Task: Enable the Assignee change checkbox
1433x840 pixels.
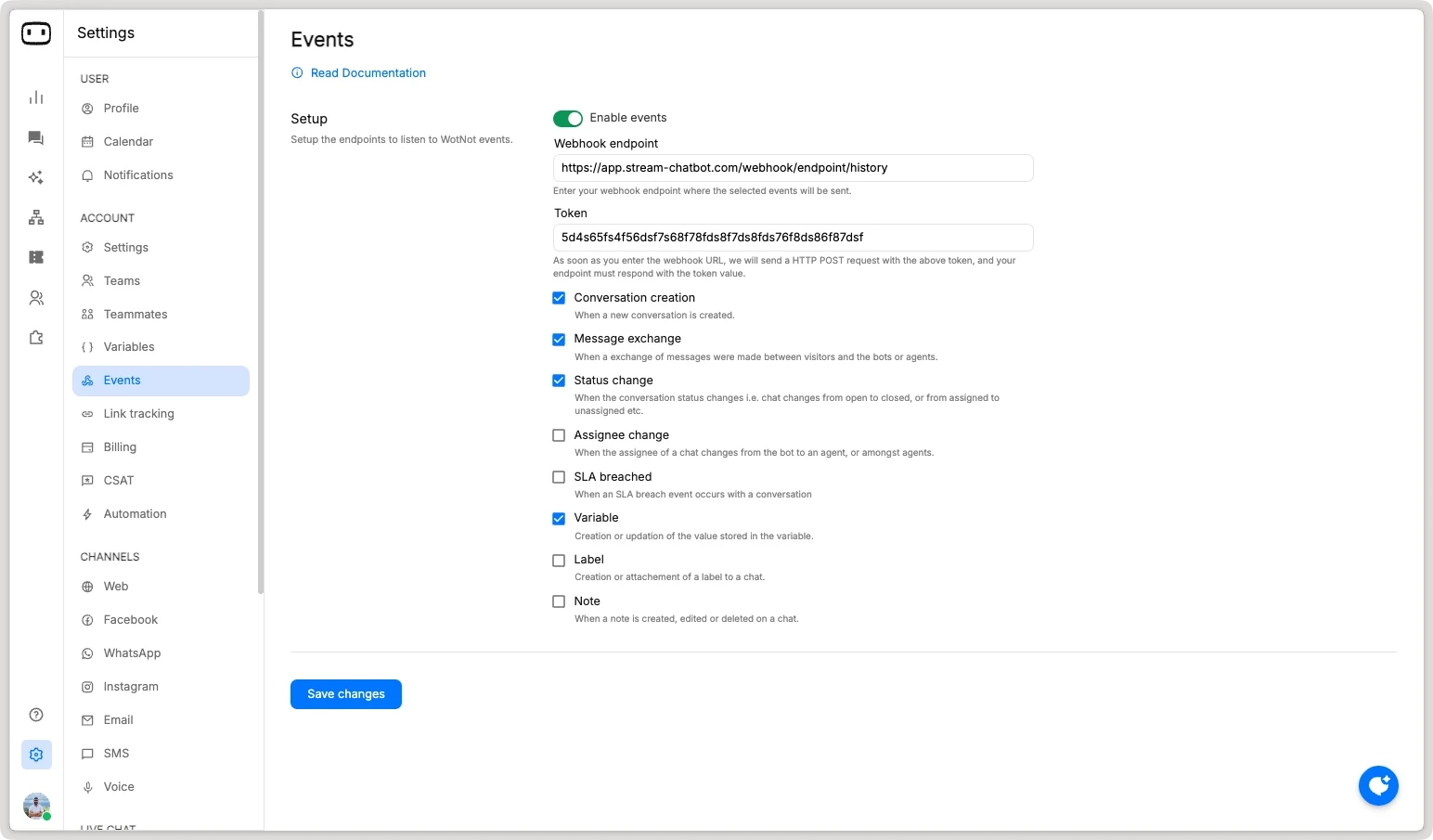Action: (x=559, y=434)
